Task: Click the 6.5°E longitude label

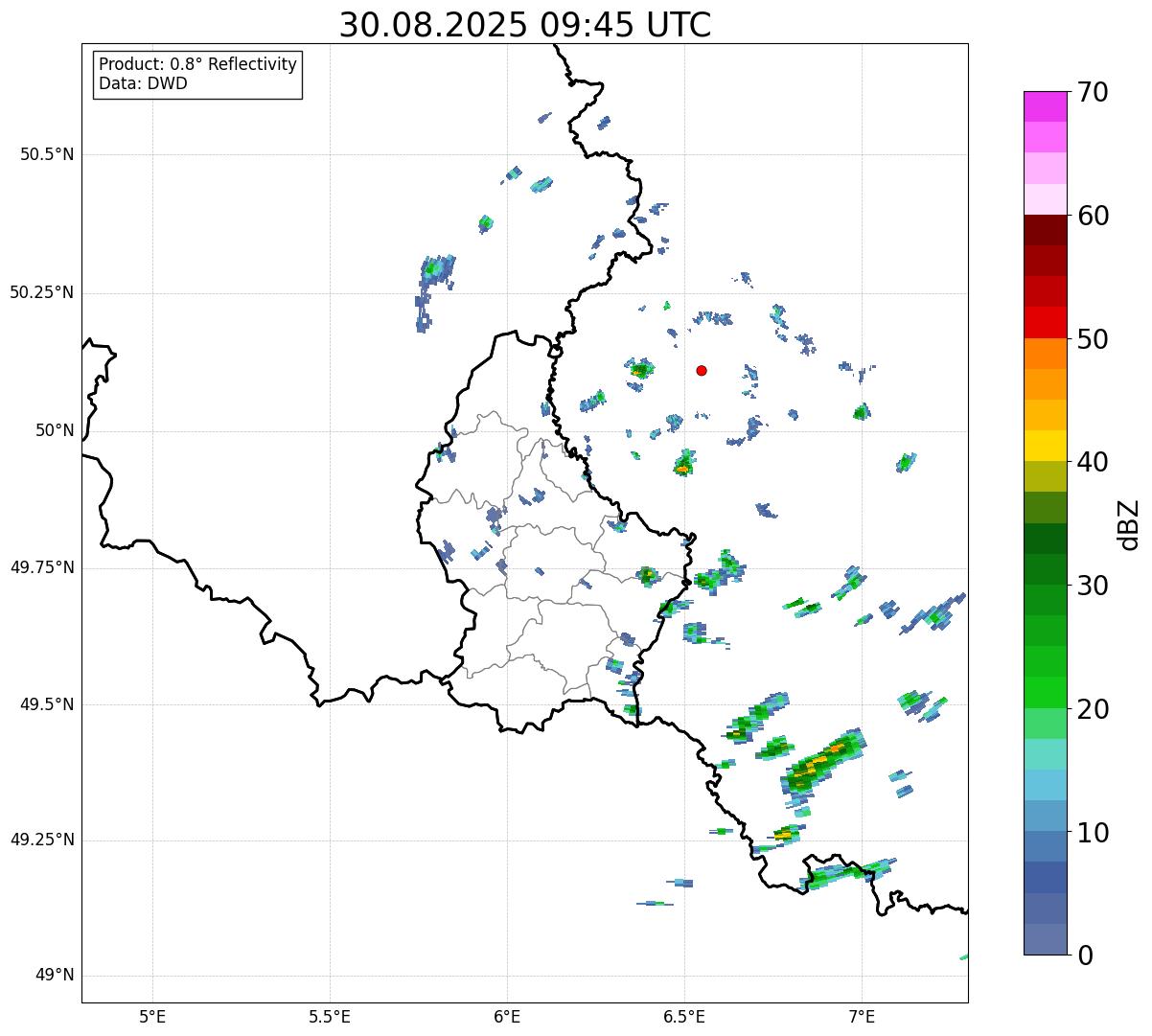Action: 684,1016
